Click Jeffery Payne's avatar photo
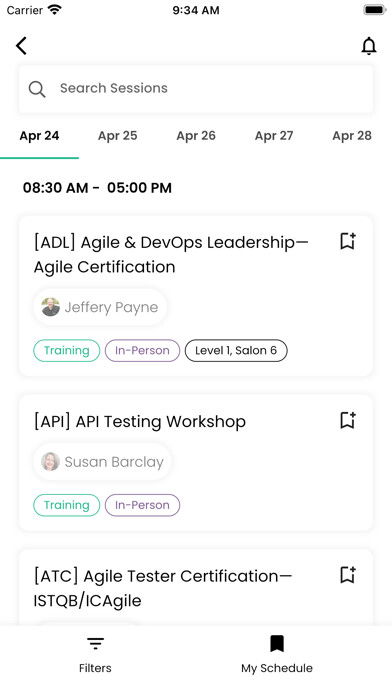 [50, 307]
